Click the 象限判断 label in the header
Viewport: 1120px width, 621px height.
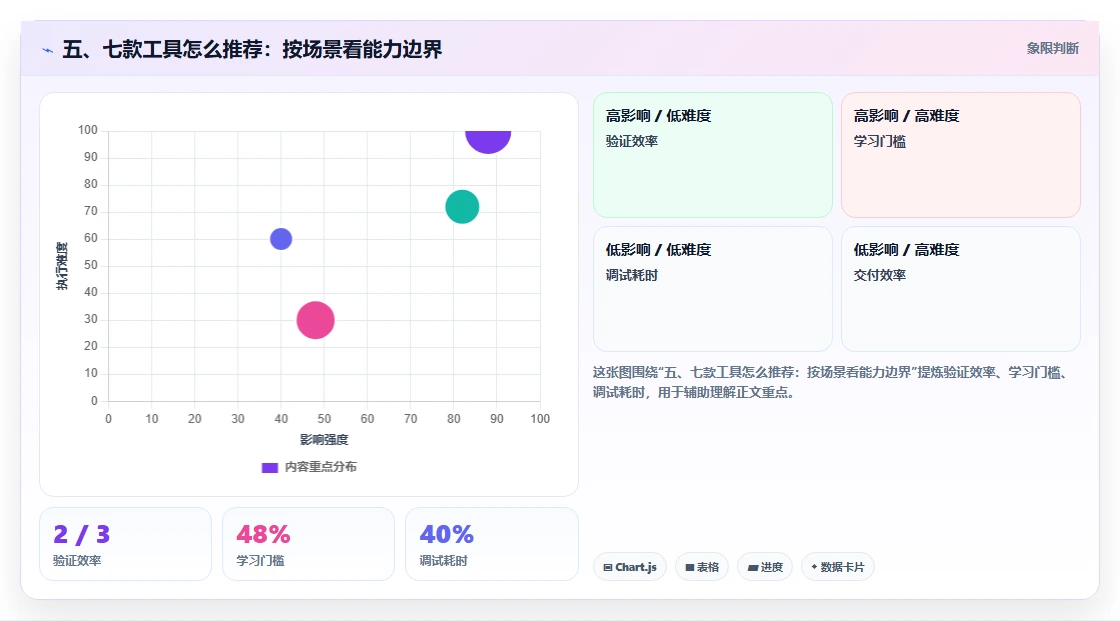coord(1052,49)
